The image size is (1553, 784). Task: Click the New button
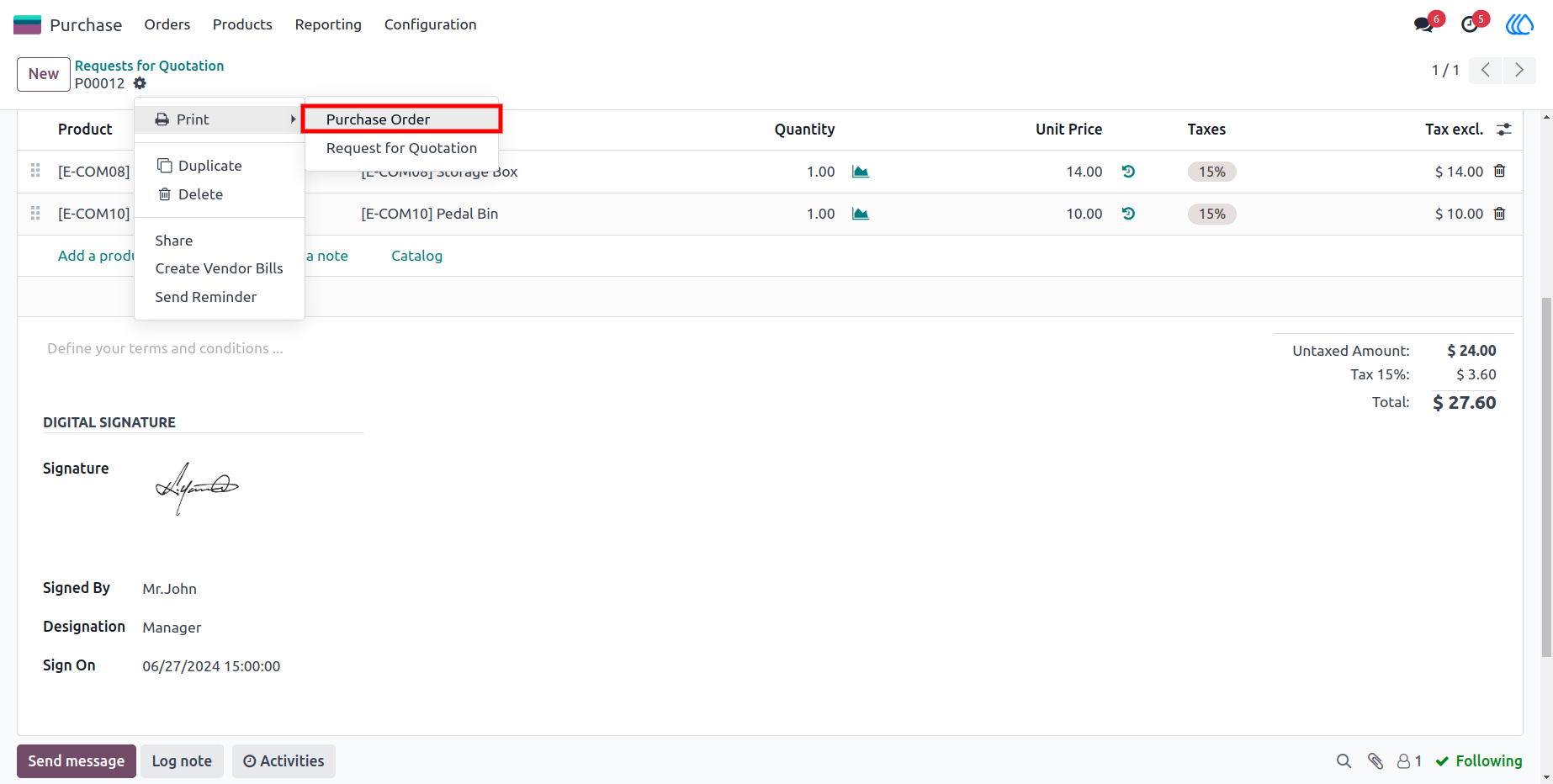44,74
